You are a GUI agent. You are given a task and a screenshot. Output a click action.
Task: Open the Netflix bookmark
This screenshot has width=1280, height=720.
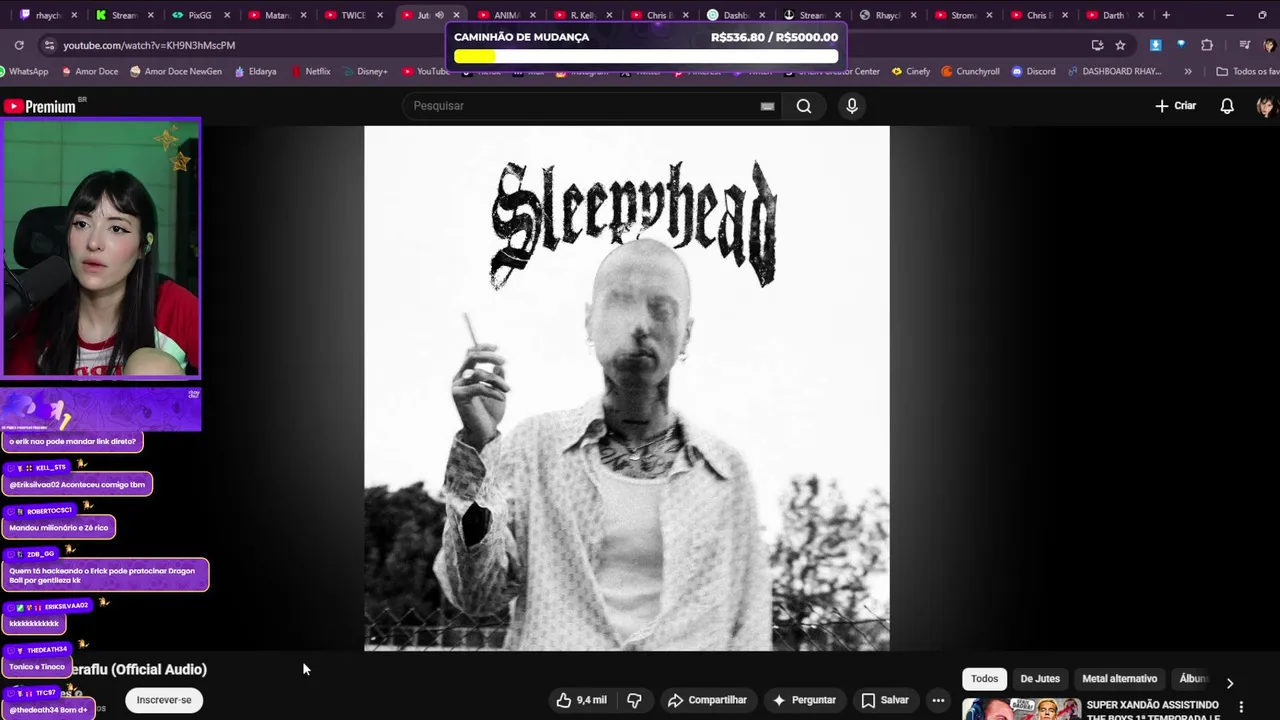pyautogui.click(x=311, y=71)
